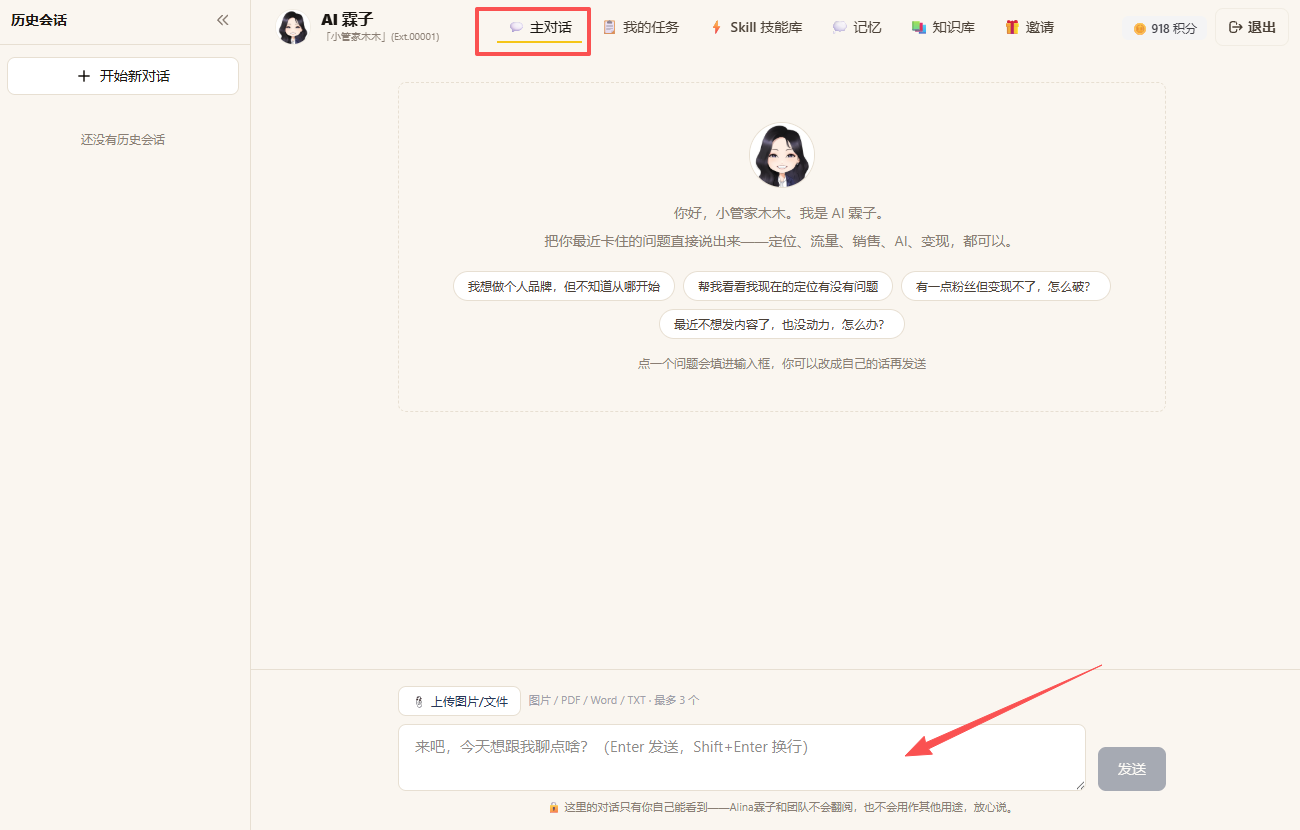
Task: Click the 退出 logout button
Action: click(1252, 27)
